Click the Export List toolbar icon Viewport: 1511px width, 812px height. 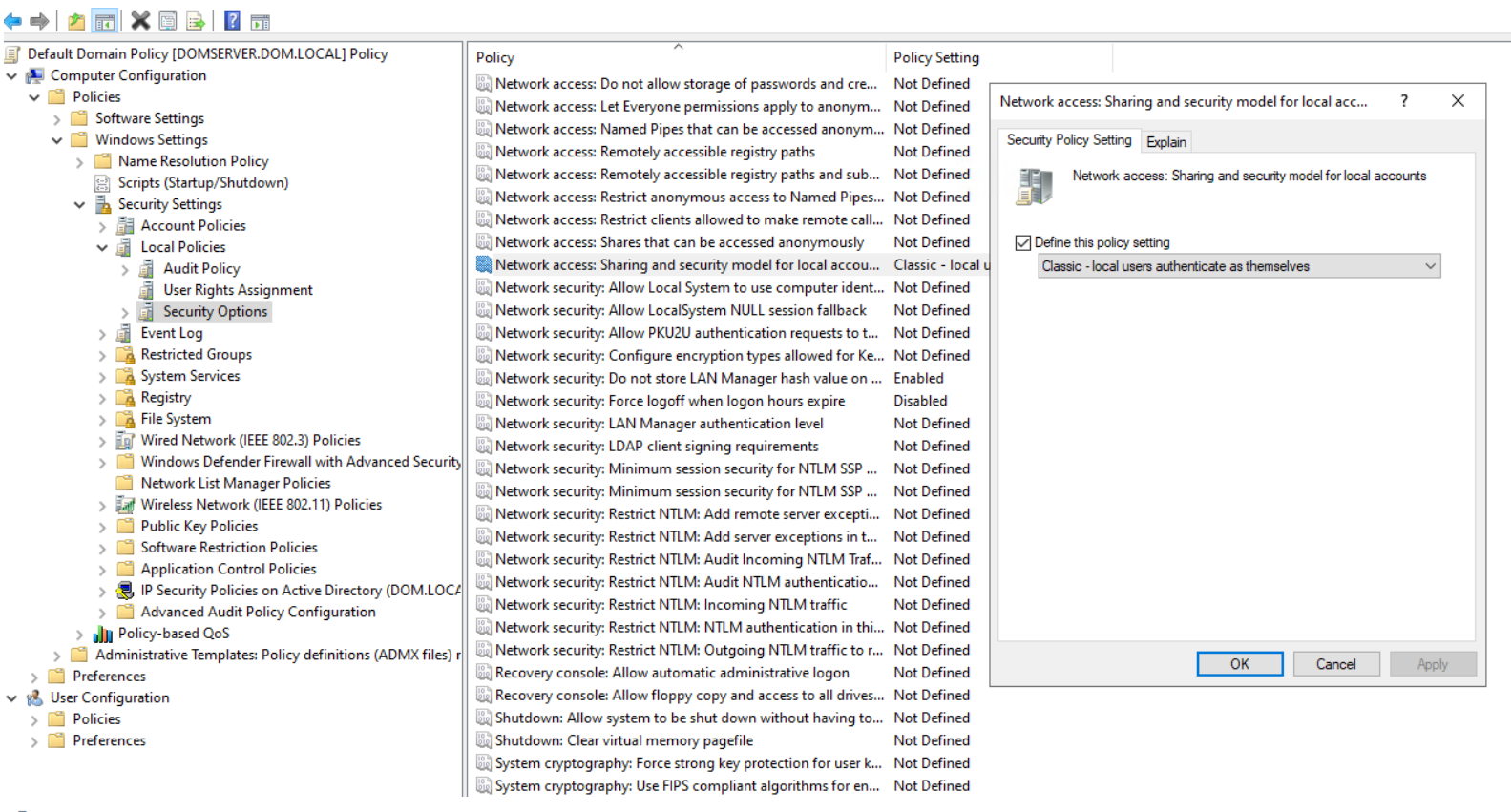[x=196, y=21]
